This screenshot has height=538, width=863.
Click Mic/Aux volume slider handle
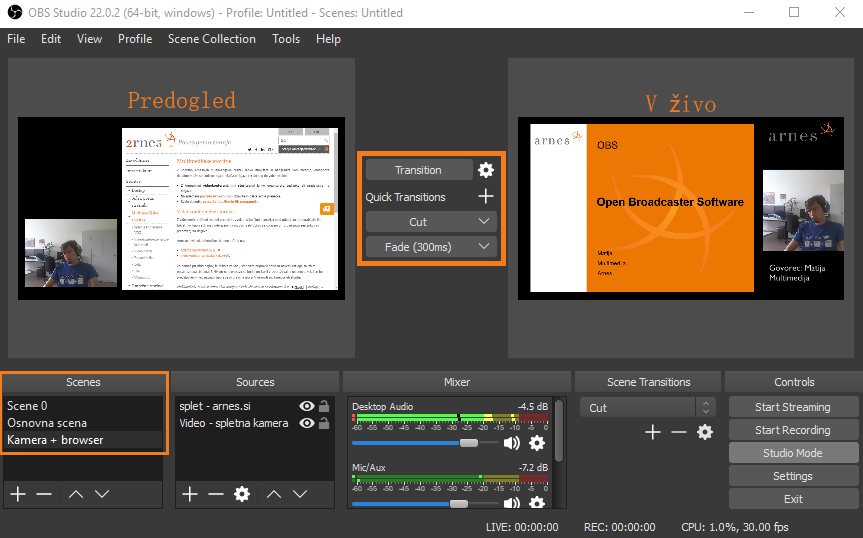tap(458, 503)
